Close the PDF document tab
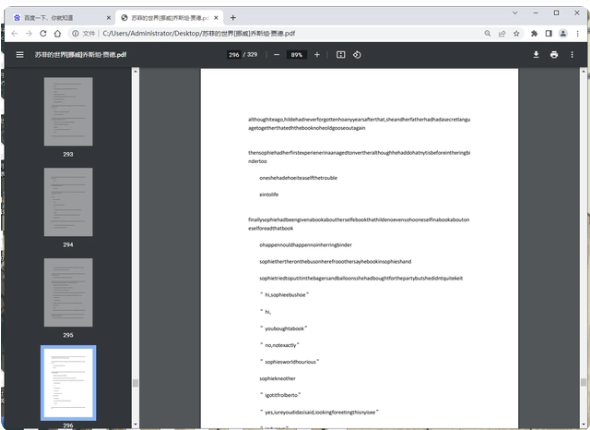The image size is (590, 430). [216, 18]
